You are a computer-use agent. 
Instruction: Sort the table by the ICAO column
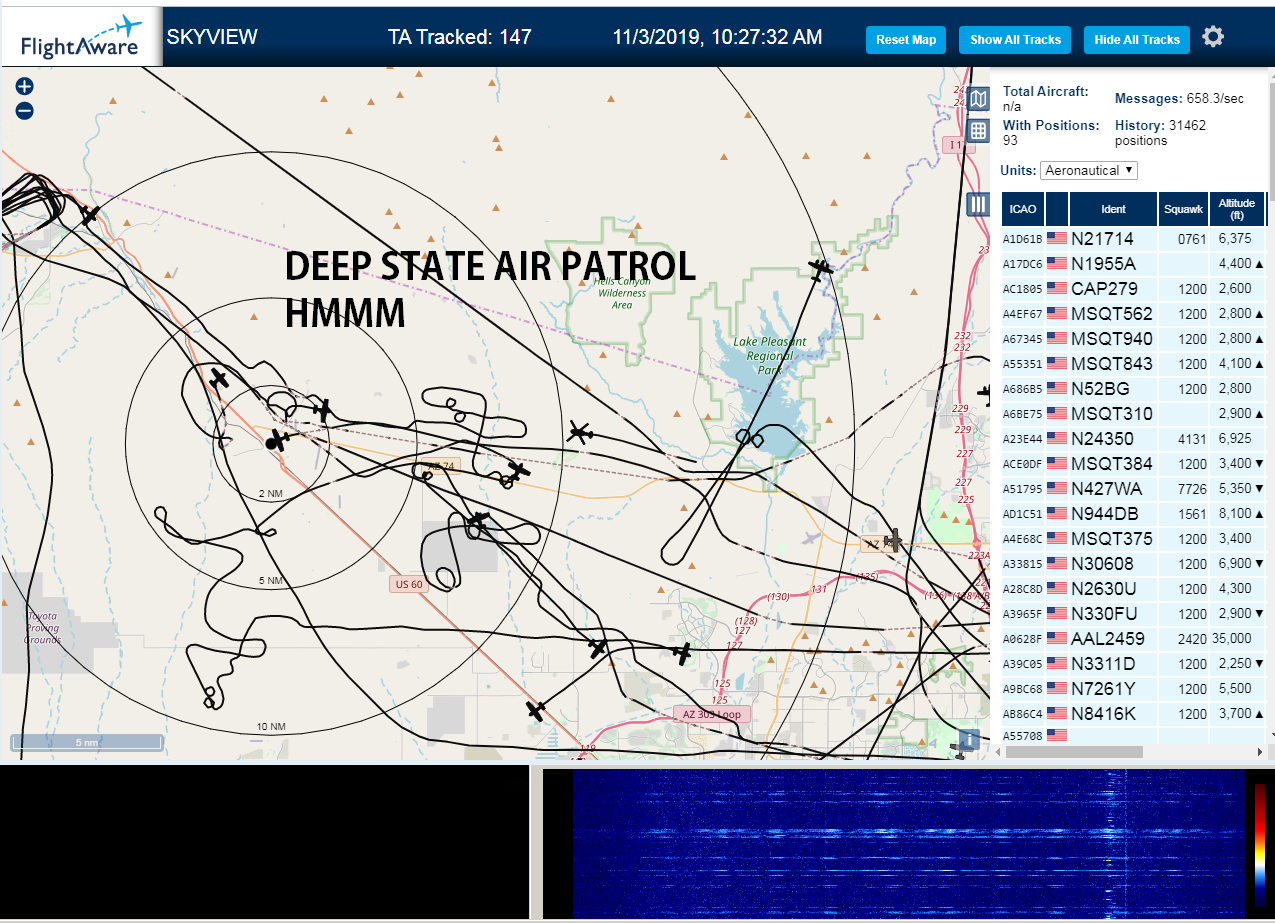pyautogui.click(x=1023, y=209)
